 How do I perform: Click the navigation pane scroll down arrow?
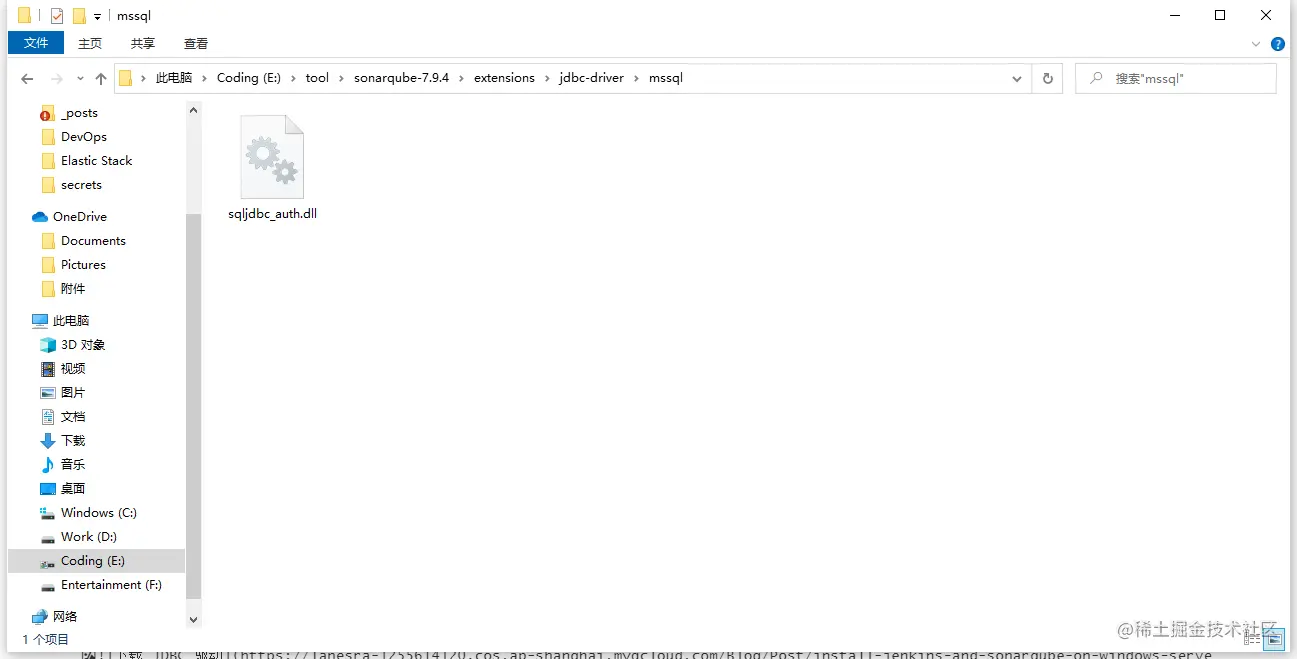click(x=194, y=620)
